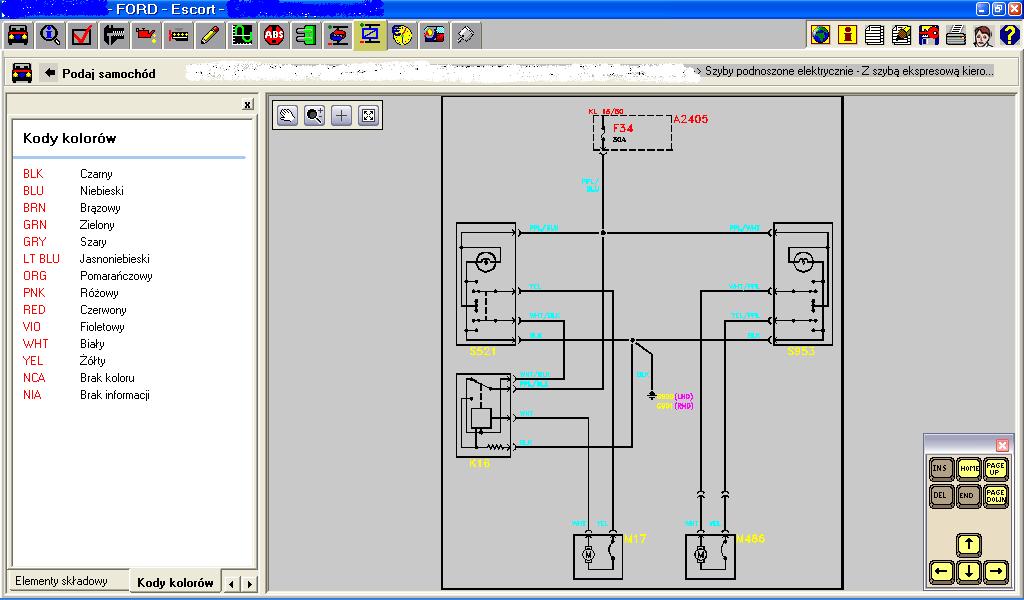The height and width of the screenshot is (600, 1024).
Task: Select the hand pan tool
Action: (x=287, y=116)
